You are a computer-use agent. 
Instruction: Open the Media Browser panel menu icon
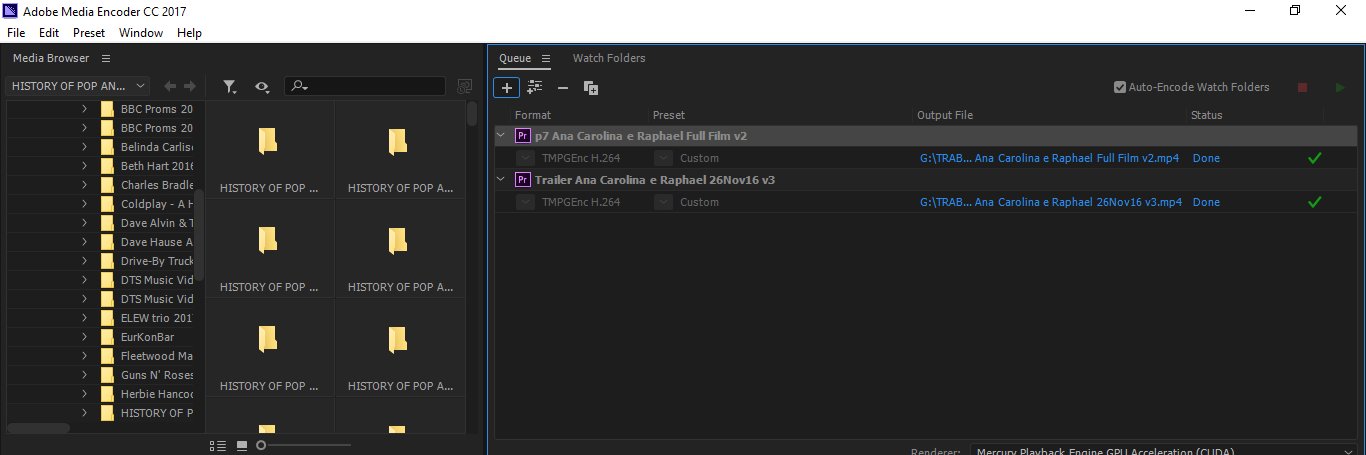click(x=106, y=59)
